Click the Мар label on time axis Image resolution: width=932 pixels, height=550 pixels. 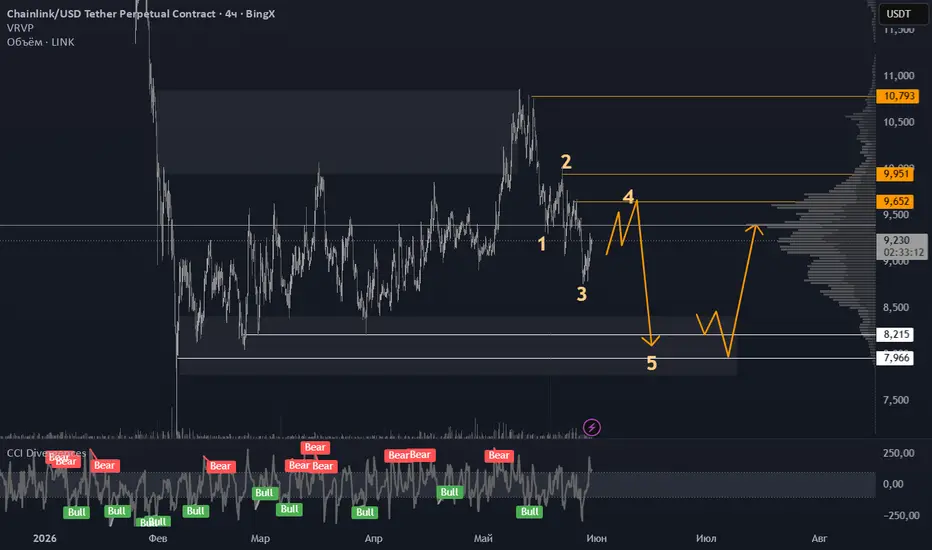pos(260,538)
